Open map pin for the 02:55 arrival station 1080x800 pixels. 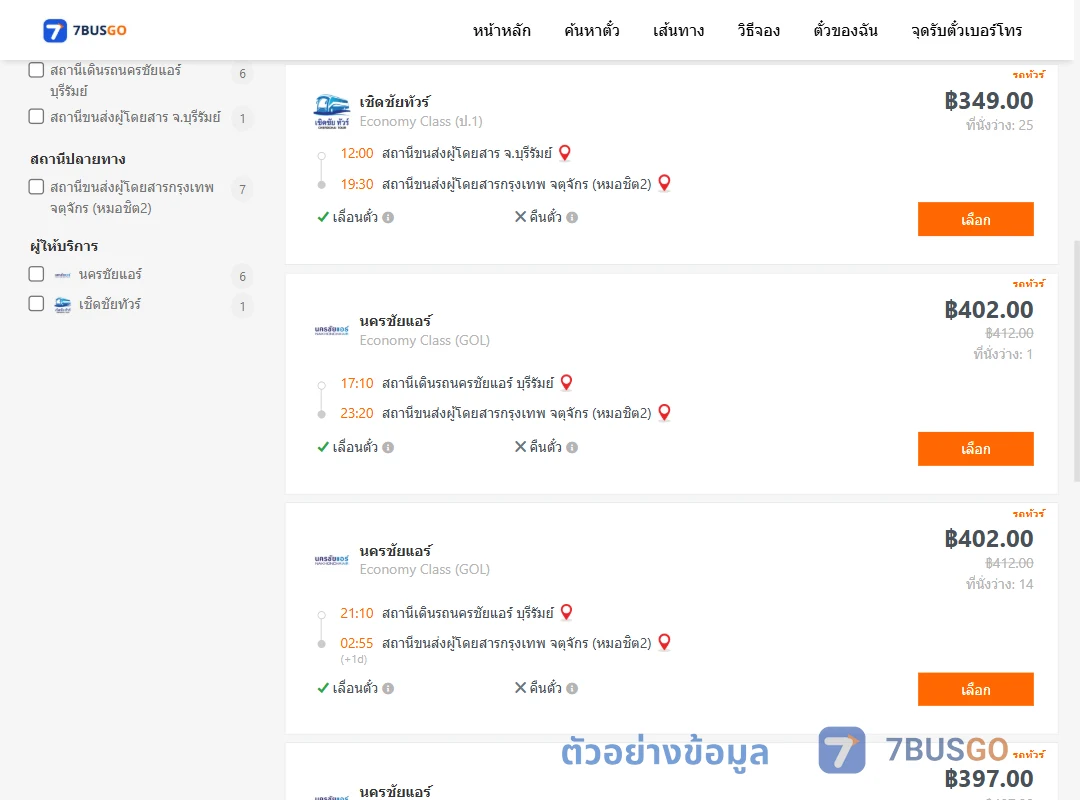[x=665, y=642]
